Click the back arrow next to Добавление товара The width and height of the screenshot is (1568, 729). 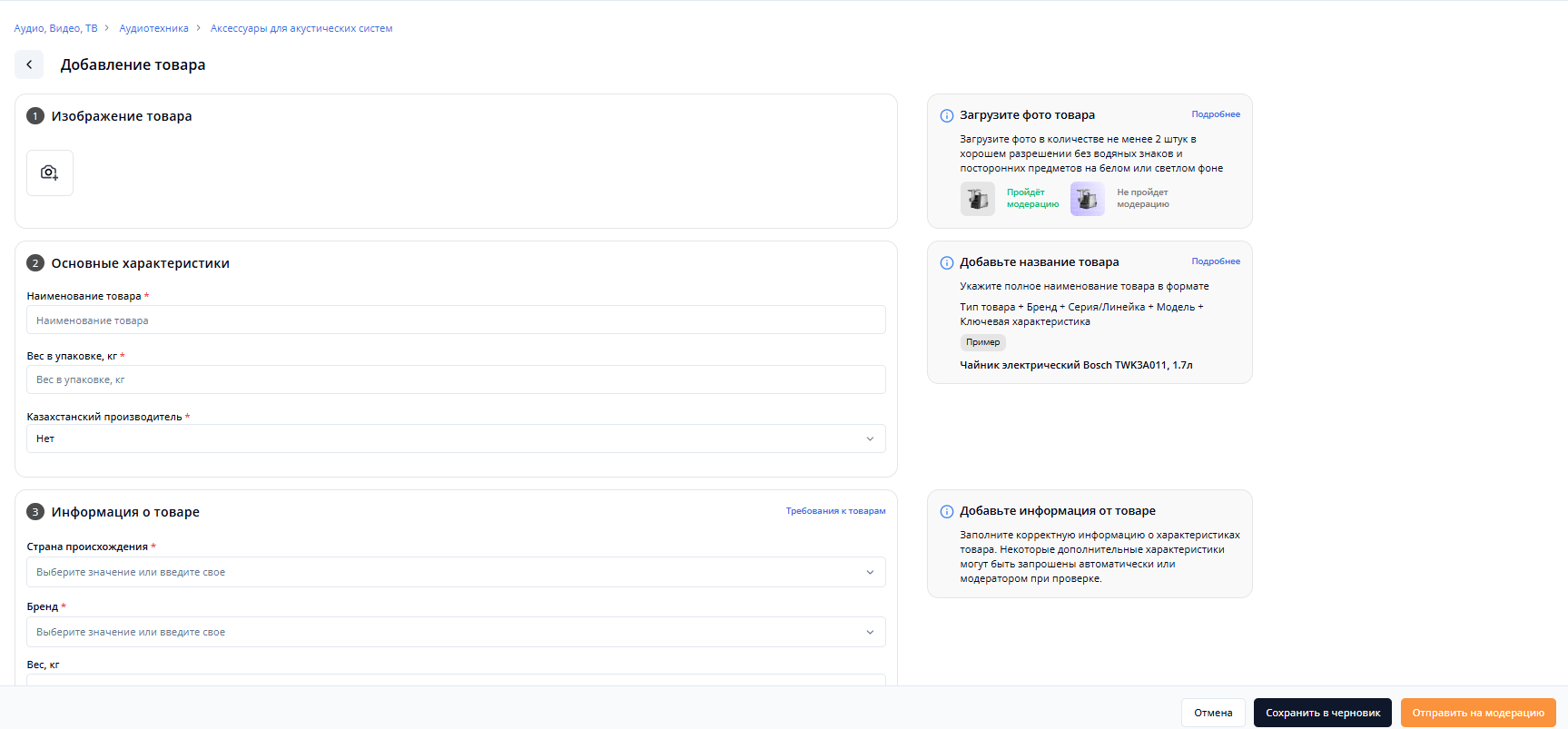(29, 64)
